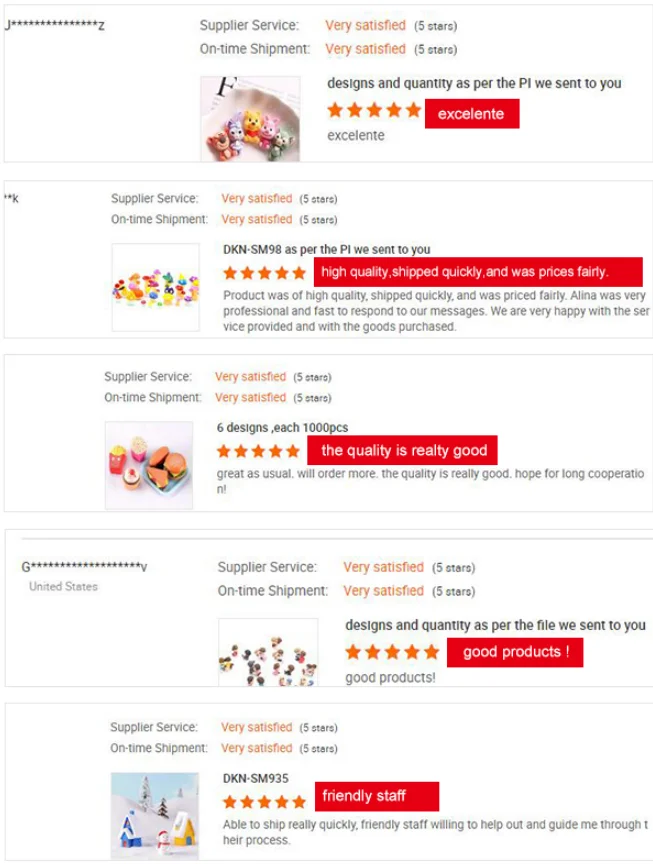Click the 'good products !' red label

(x=515, y=652)
